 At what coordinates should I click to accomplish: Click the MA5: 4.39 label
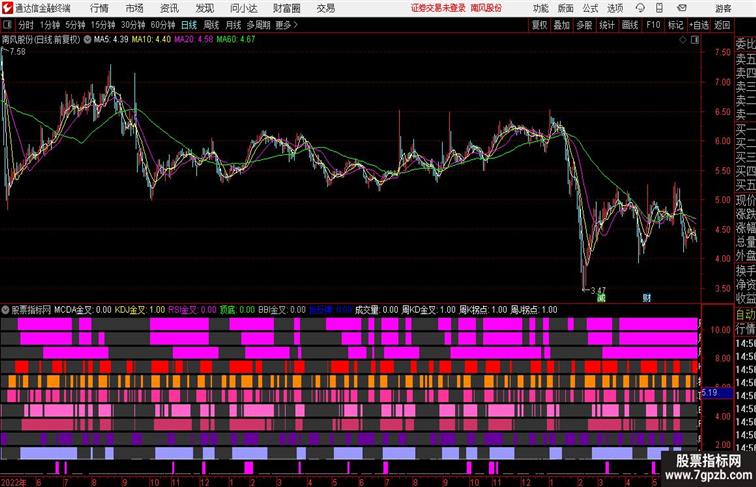pyautogui.click(x=111, y=40)
